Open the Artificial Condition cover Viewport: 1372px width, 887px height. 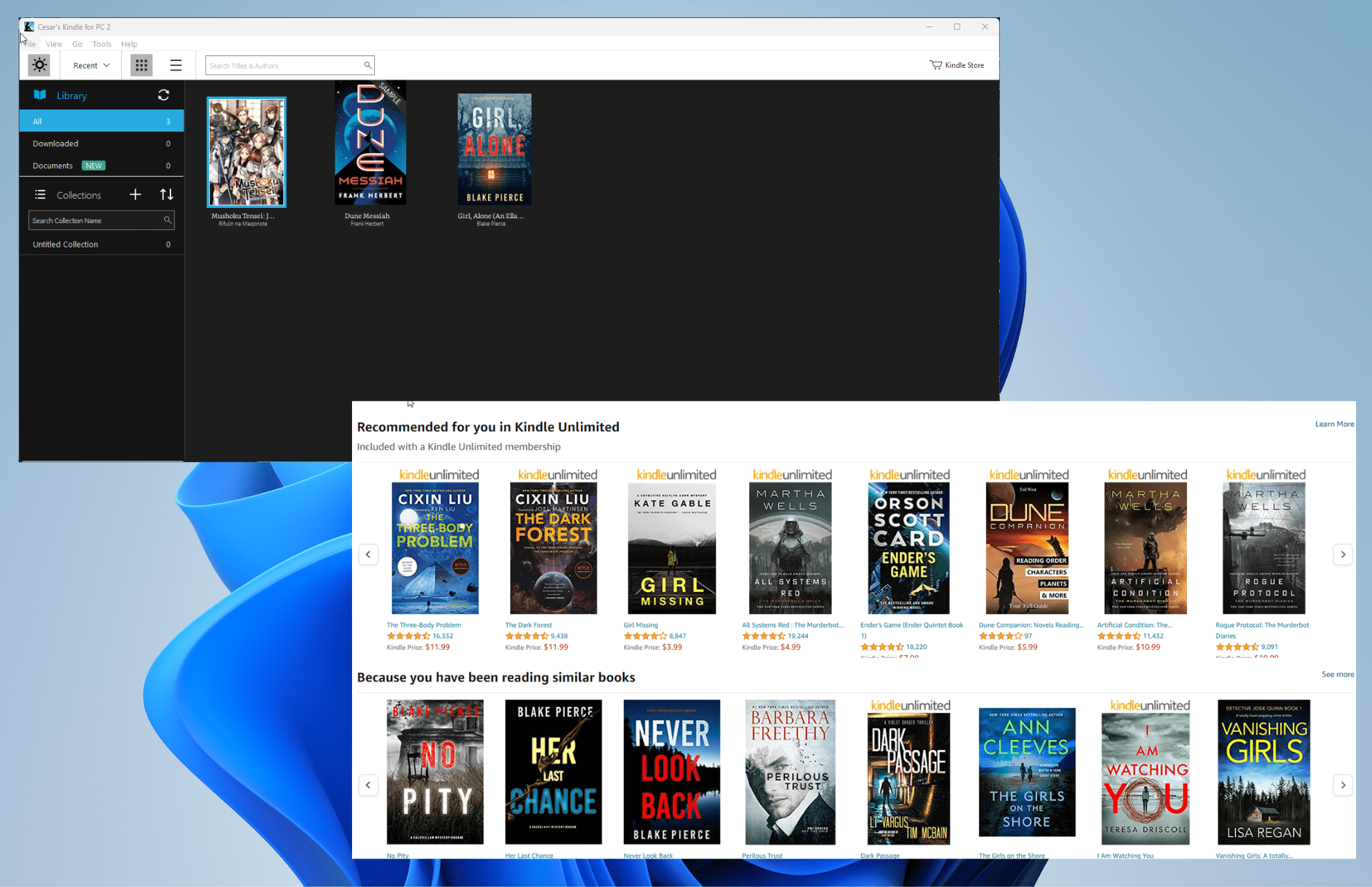click(x=1145, y=548)
